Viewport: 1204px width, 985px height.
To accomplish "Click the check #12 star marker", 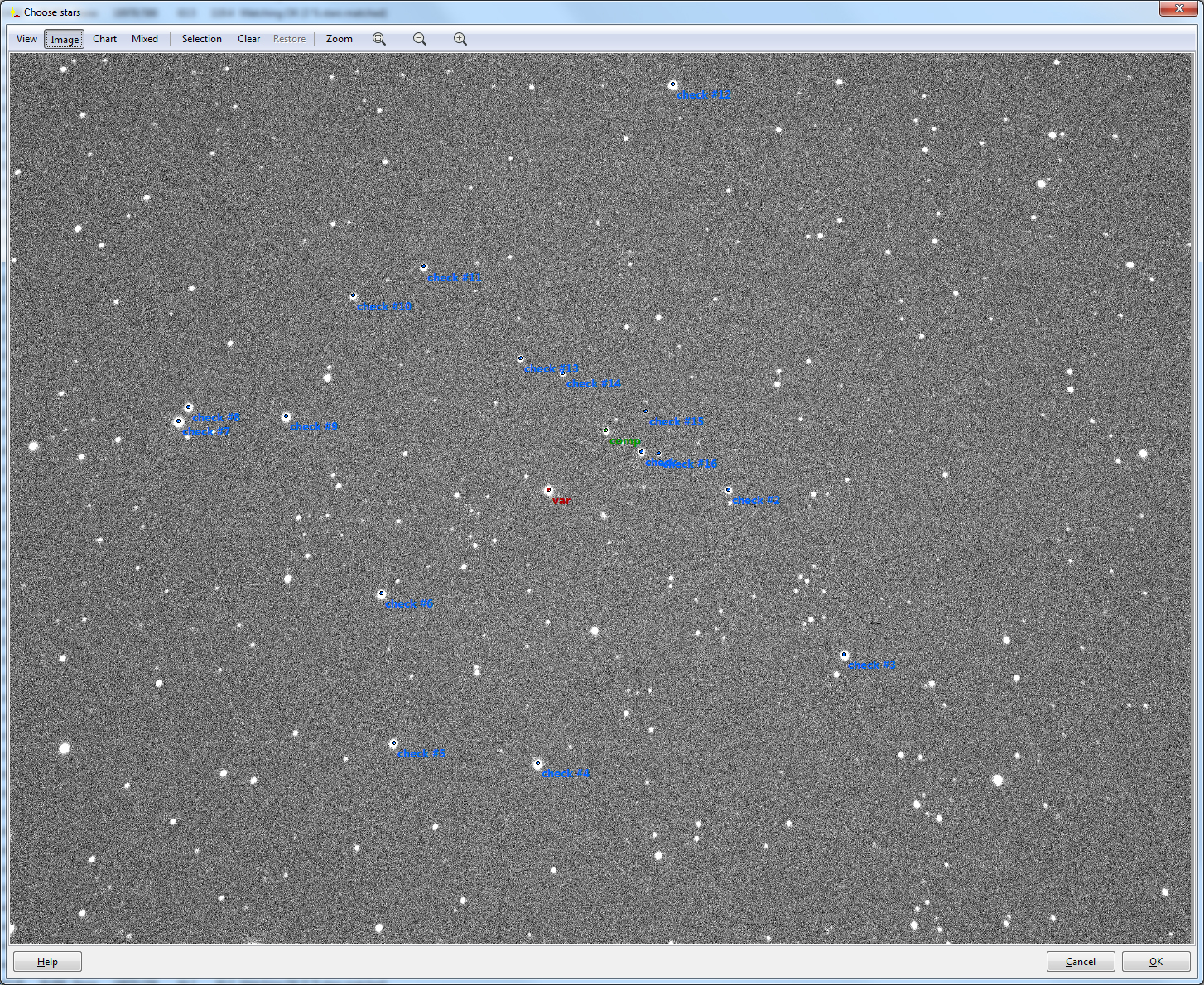I will (x=672, y=84).
